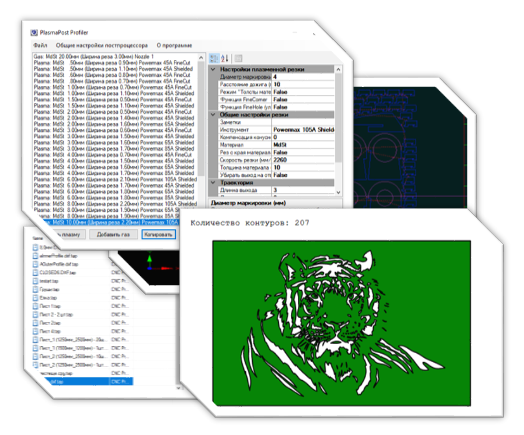Click the red X-axis arrow in 3D view
Viewport: 524px width, 435px height.
coord(166,268)
